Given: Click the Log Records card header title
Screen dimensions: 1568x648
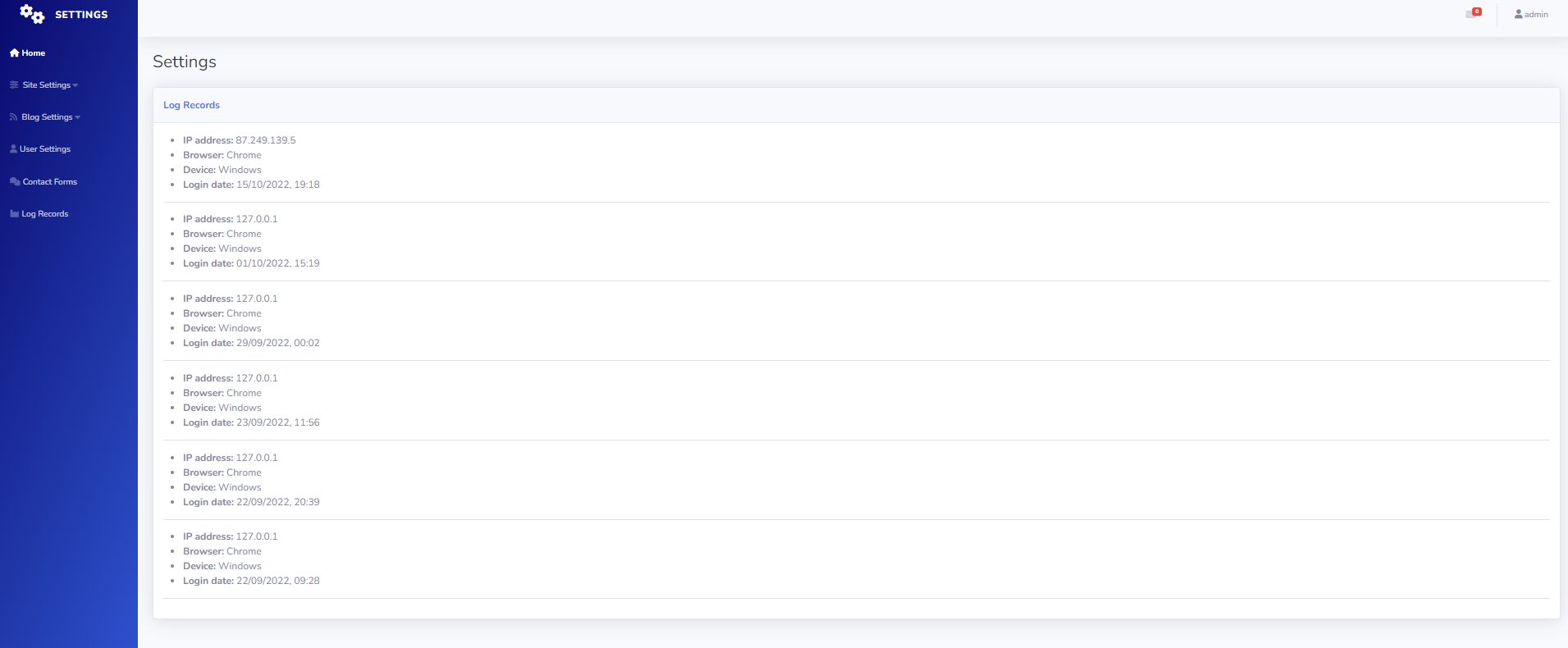Looking at the screenshot, I should [x=191, y=105].
